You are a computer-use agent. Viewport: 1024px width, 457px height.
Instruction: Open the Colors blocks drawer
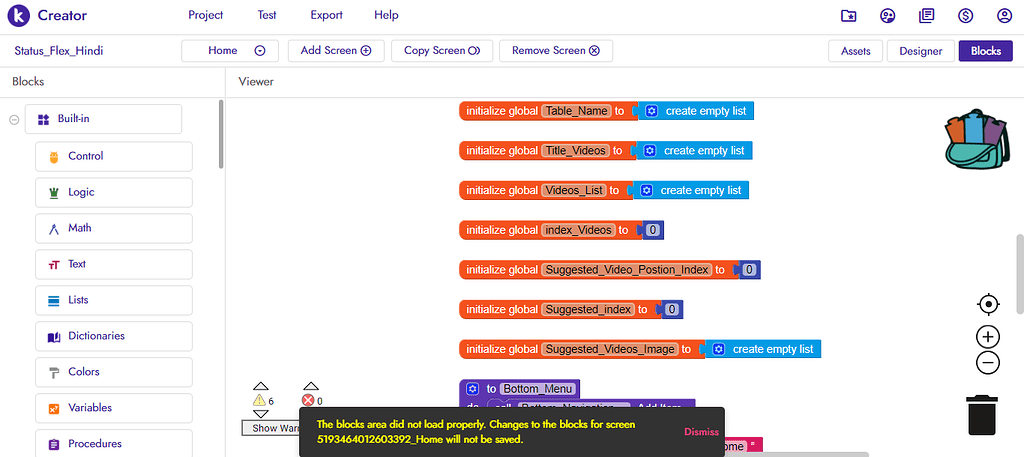(114, 372)
